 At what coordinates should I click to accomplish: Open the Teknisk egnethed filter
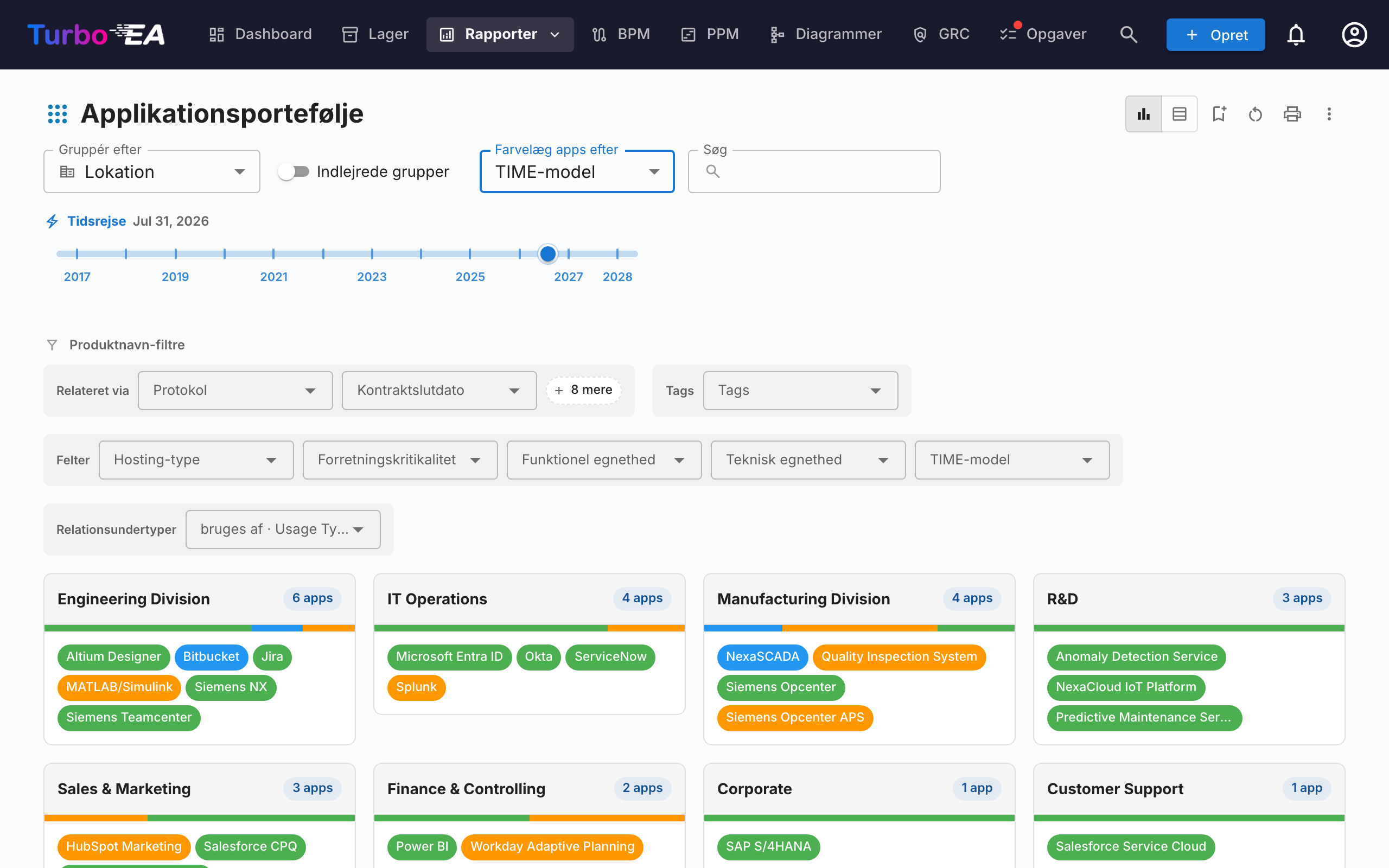(808, 460)
